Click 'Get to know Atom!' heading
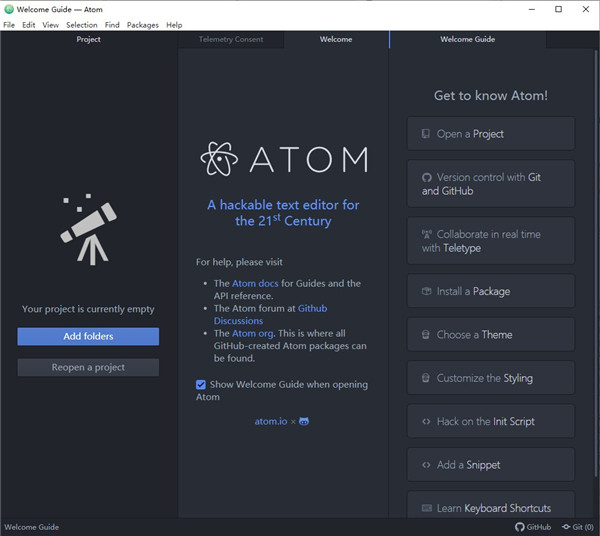The height and width of the screenshot is (536, 600). 491,95
